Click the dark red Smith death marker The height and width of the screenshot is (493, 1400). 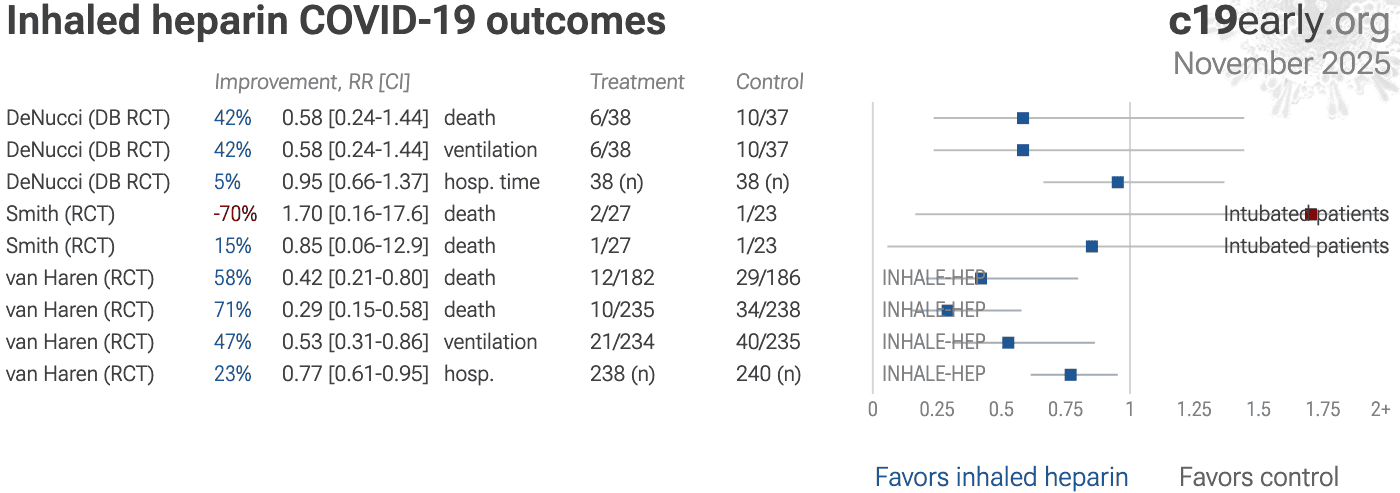[x=1311, y=214]
